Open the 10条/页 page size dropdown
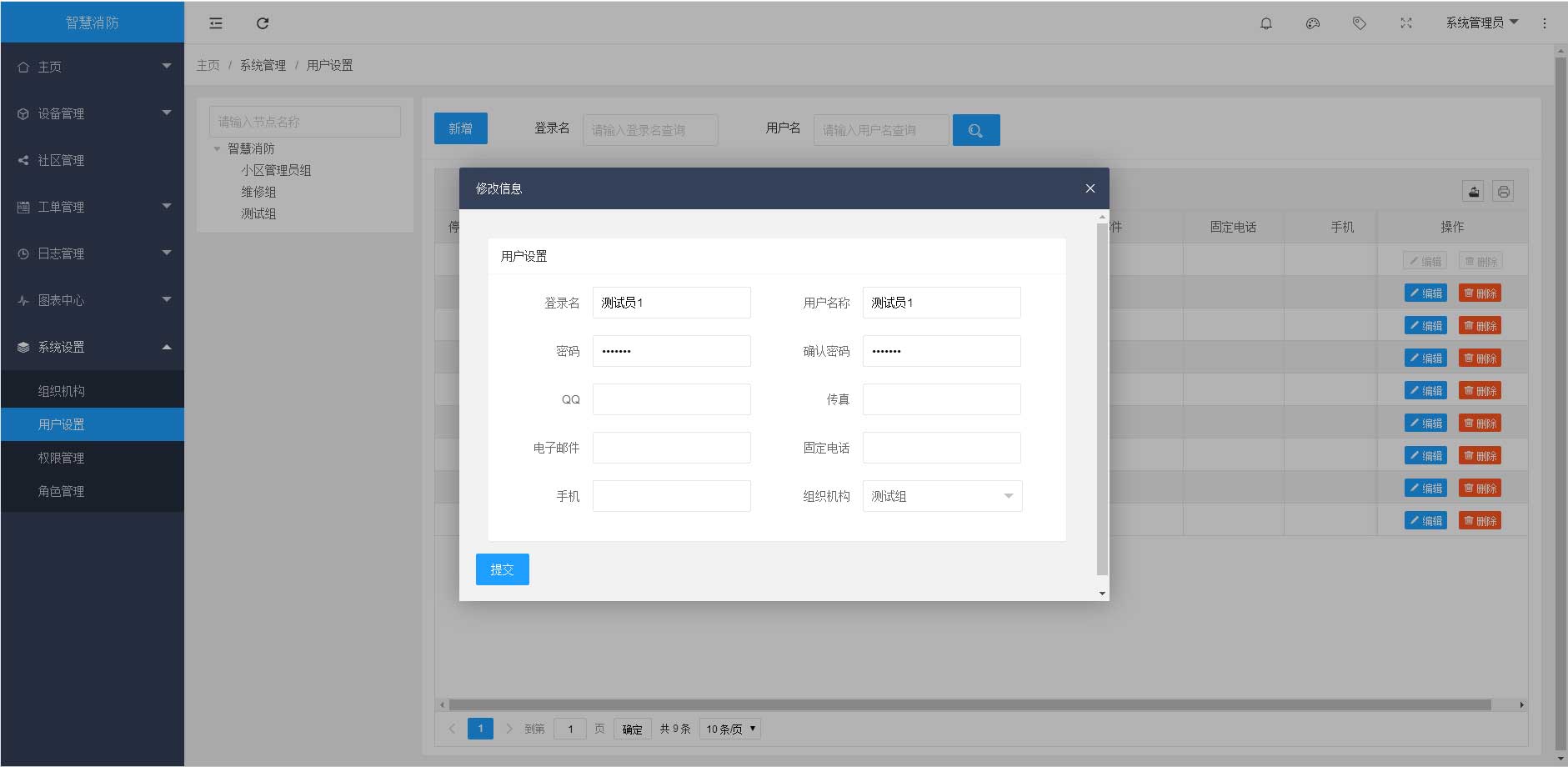Viewport: 1568px width, 767px height. 730,729
